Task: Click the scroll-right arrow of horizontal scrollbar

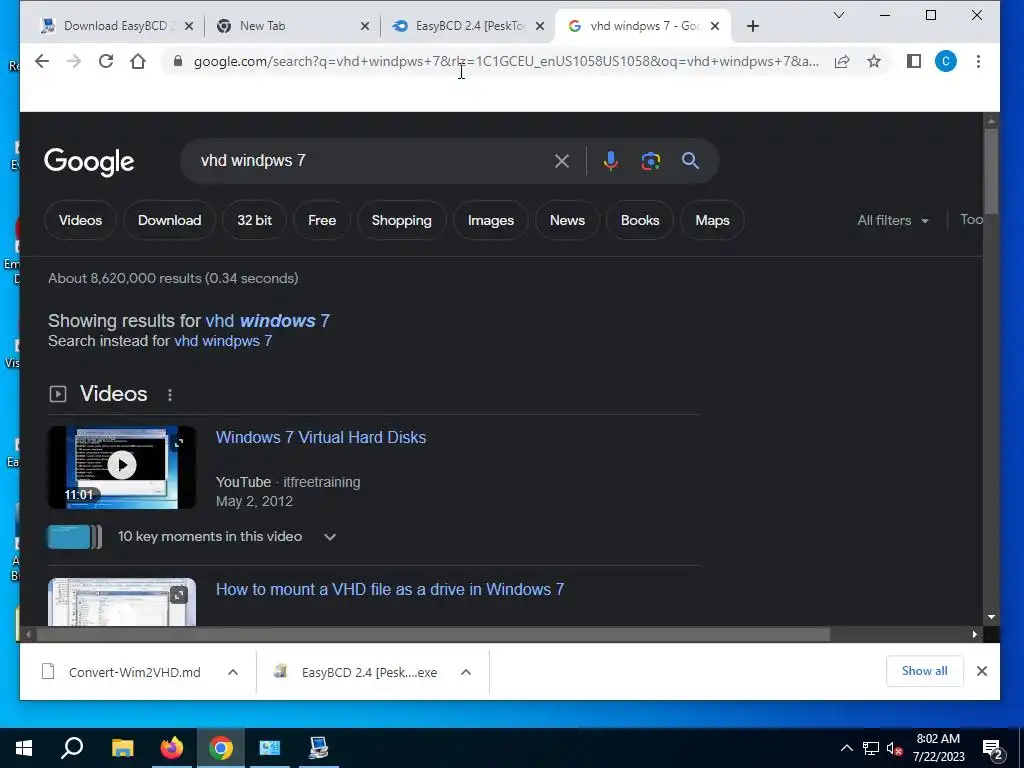Action: [x=975, y=634]
